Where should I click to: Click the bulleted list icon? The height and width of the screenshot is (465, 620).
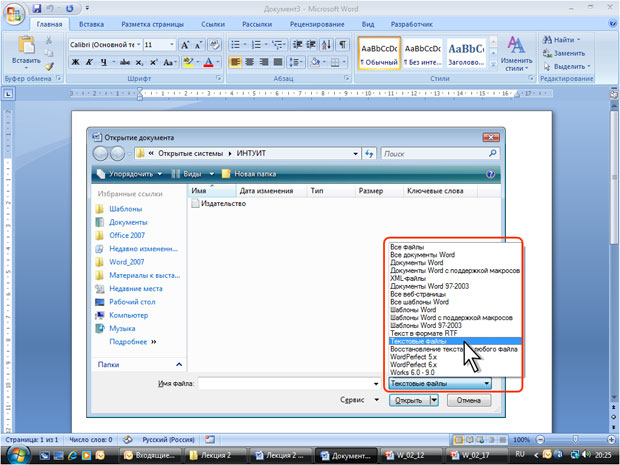click(x=235, y=45)
